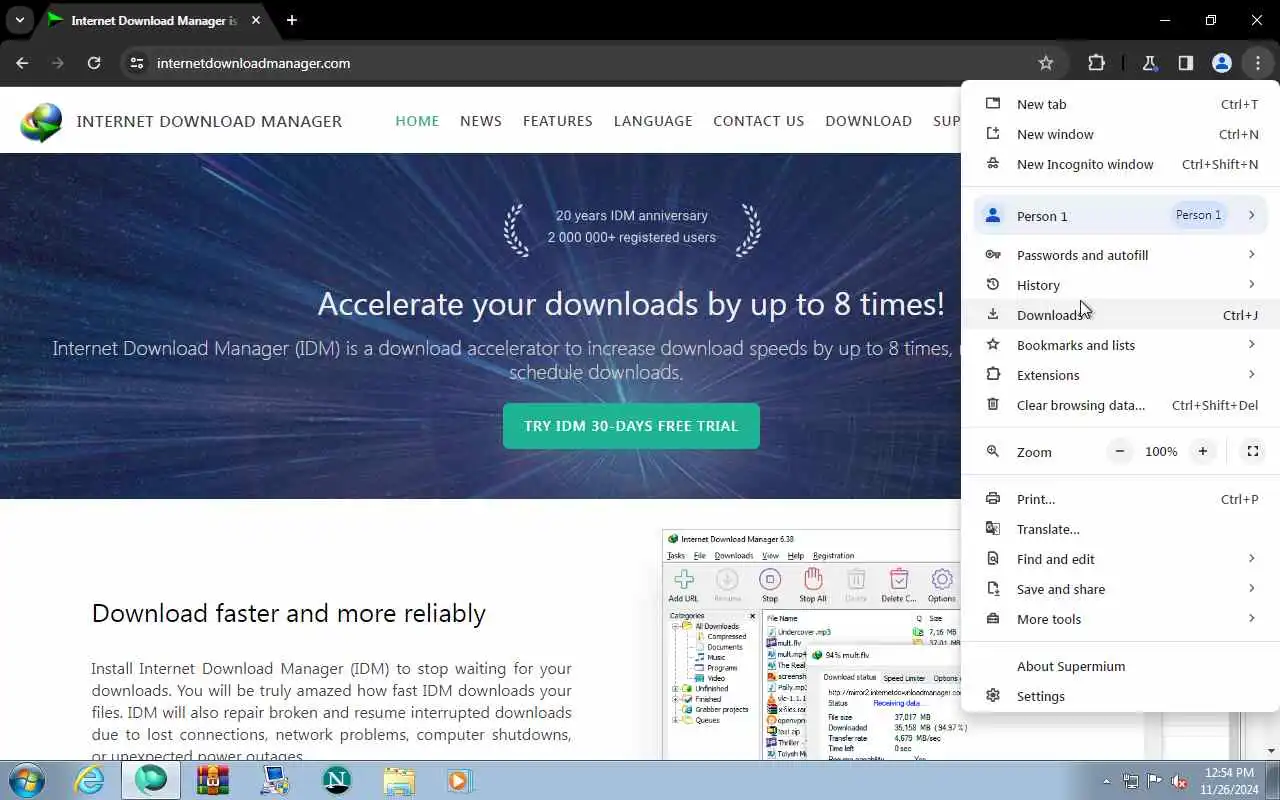
Task: Click the network tray icon
Action: pos(1131,781)
